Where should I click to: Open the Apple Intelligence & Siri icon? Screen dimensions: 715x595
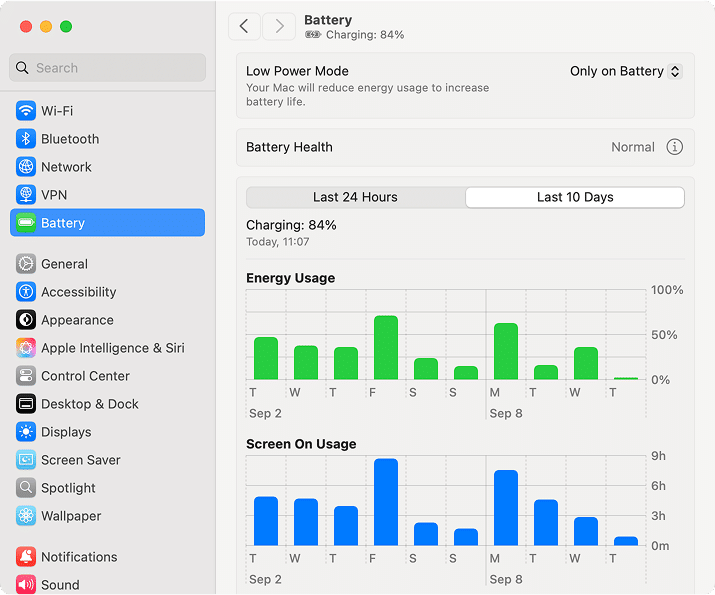point(26,348)
